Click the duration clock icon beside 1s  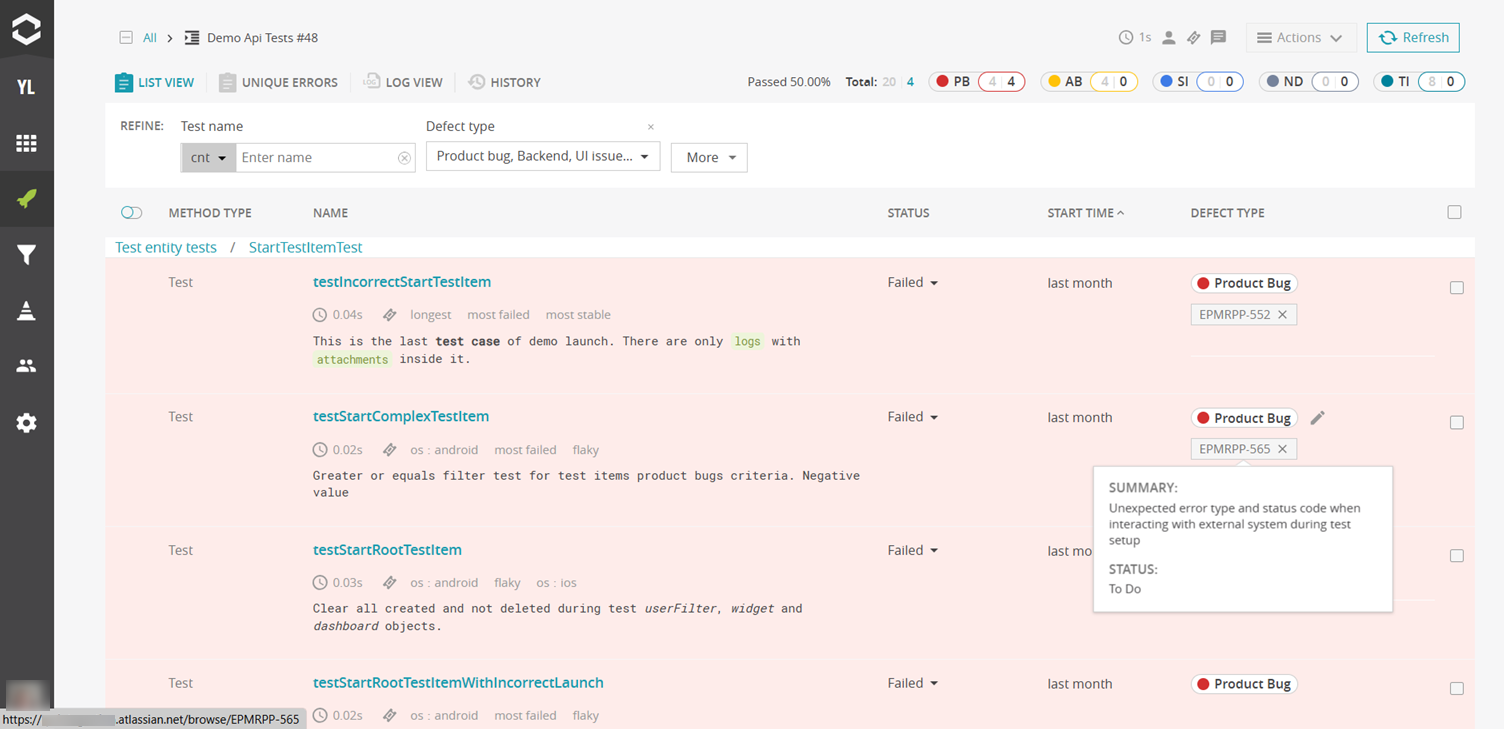pyautogui.click(x=1126, y=38)
